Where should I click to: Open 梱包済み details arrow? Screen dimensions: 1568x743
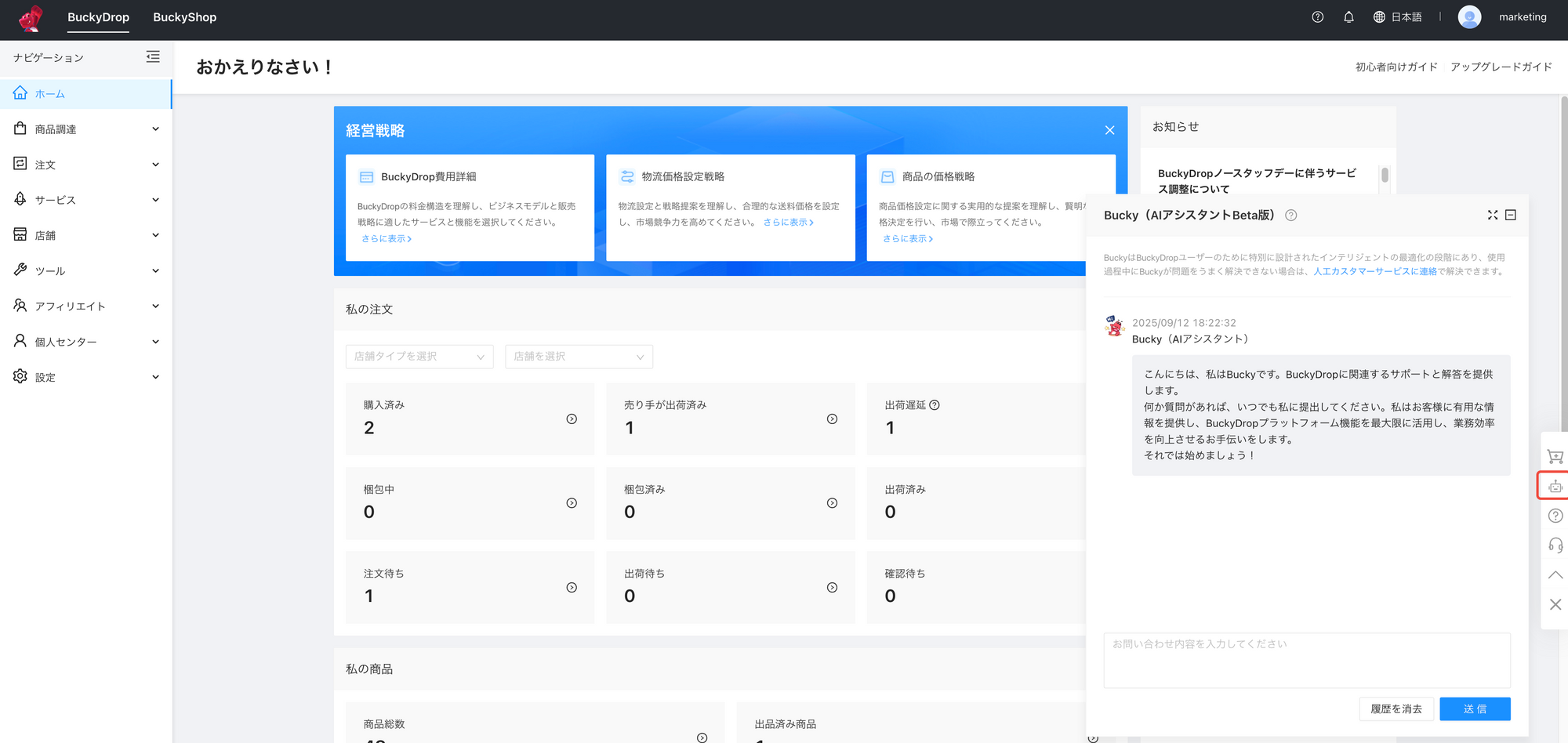coord(832,503)
